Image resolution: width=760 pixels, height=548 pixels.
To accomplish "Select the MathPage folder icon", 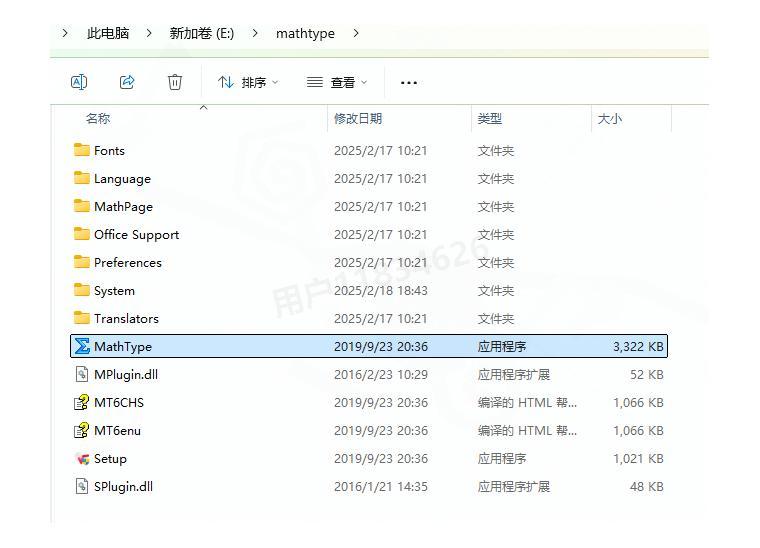I will (81, 206).
